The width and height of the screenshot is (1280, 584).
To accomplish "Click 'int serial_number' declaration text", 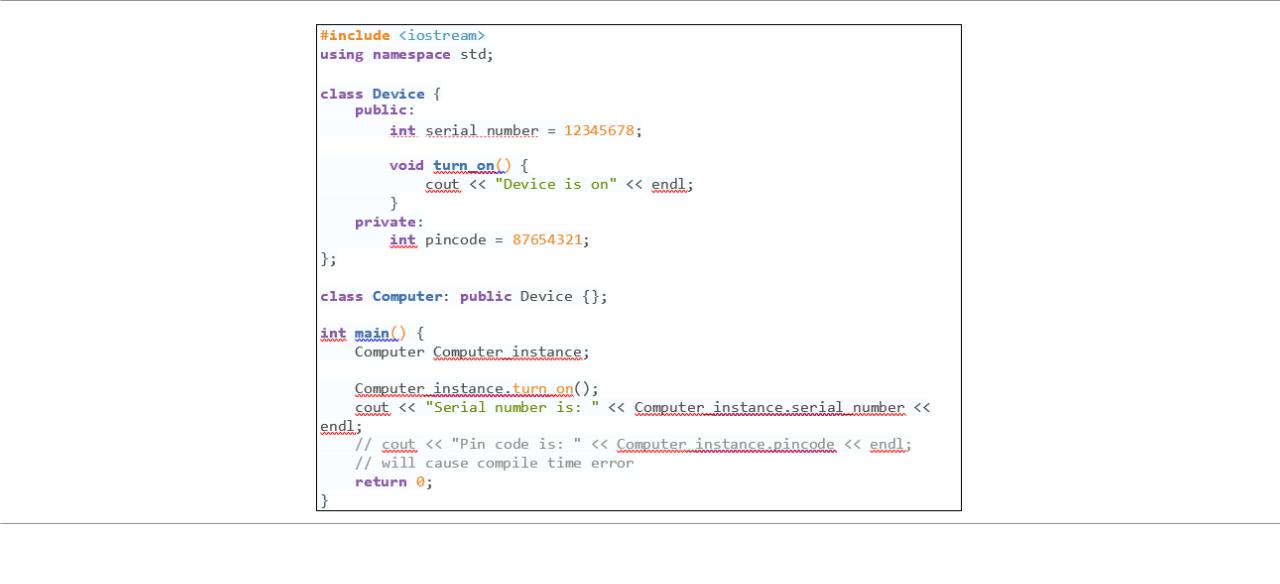I will pos(464,130).
